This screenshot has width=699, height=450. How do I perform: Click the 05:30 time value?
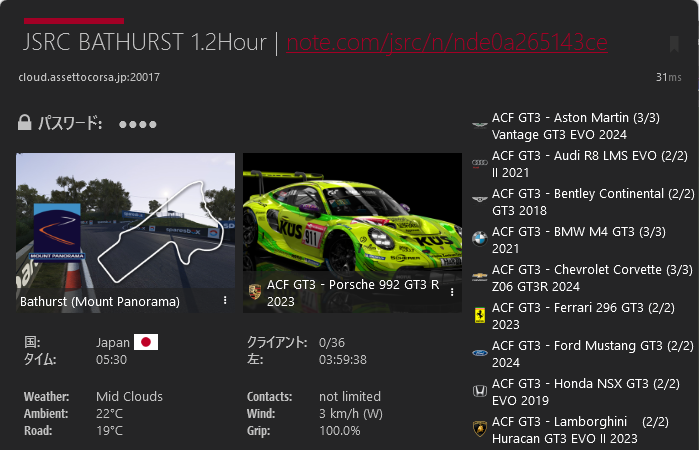pyautogui.click(x=111, y=359)
